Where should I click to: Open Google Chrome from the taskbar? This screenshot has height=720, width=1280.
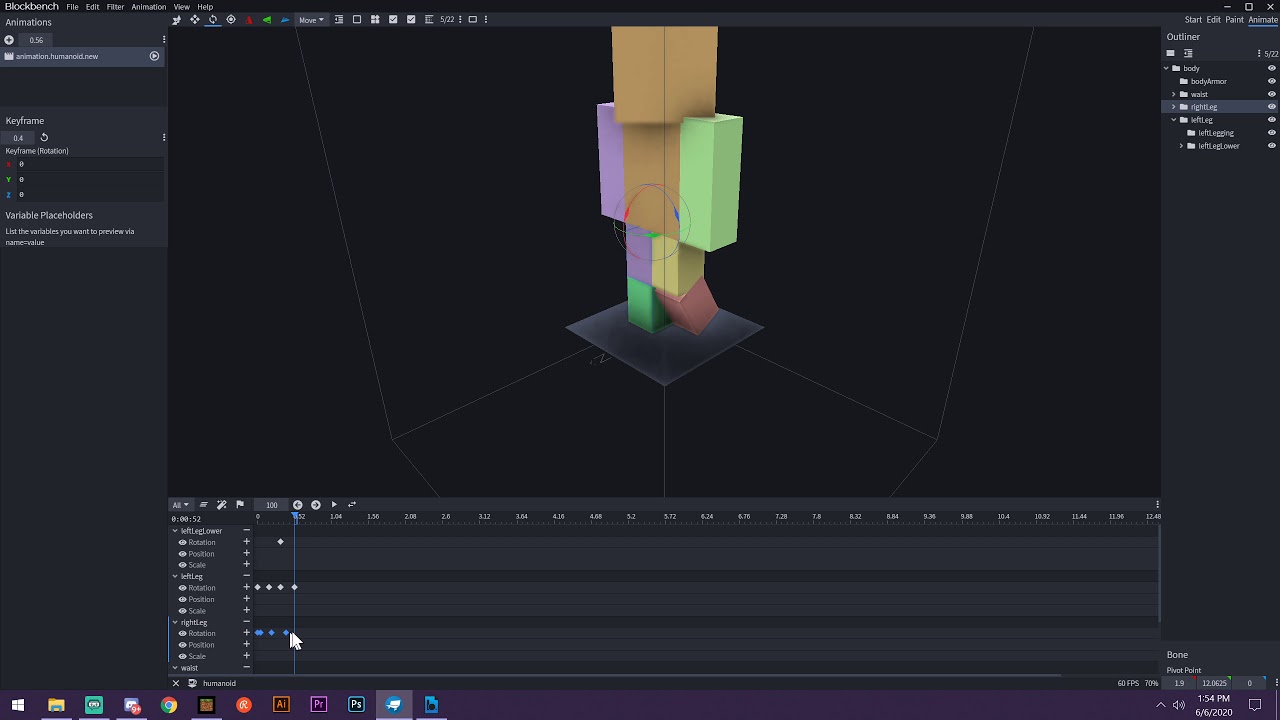click(x=169, y=705)
